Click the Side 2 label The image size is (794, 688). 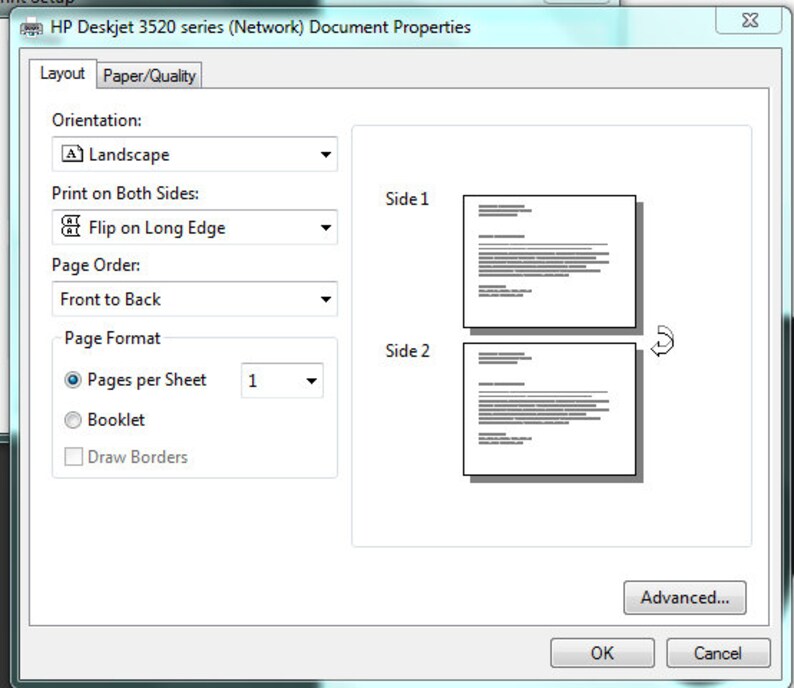407,350
